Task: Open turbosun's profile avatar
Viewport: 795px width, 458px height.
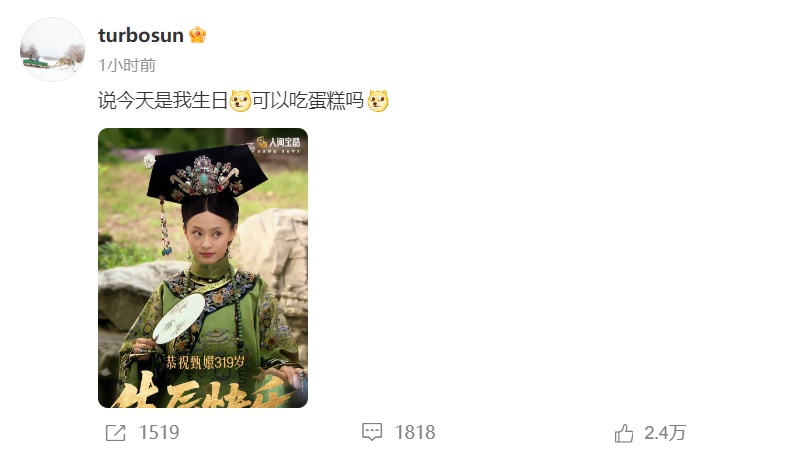Action: pos(52,49)
